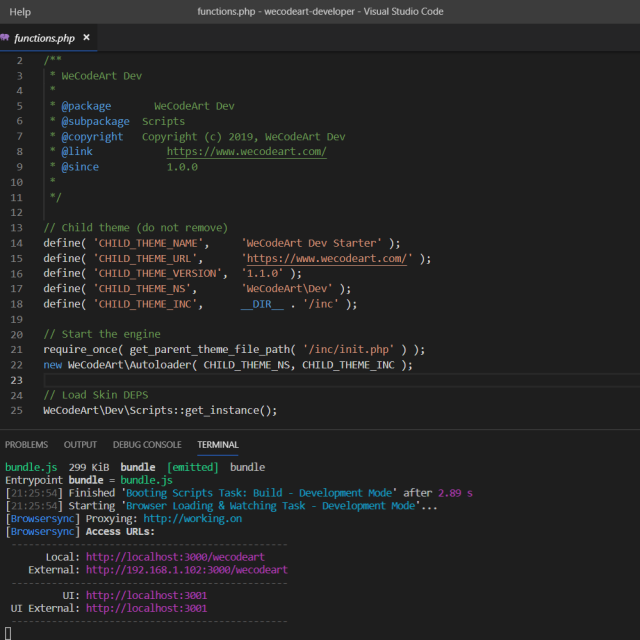This screenshot has width=640, height=640.
Task: Follow the CHILD_THEME_URL wecodeart.com link on line 15
Action: tap(327, 258)
